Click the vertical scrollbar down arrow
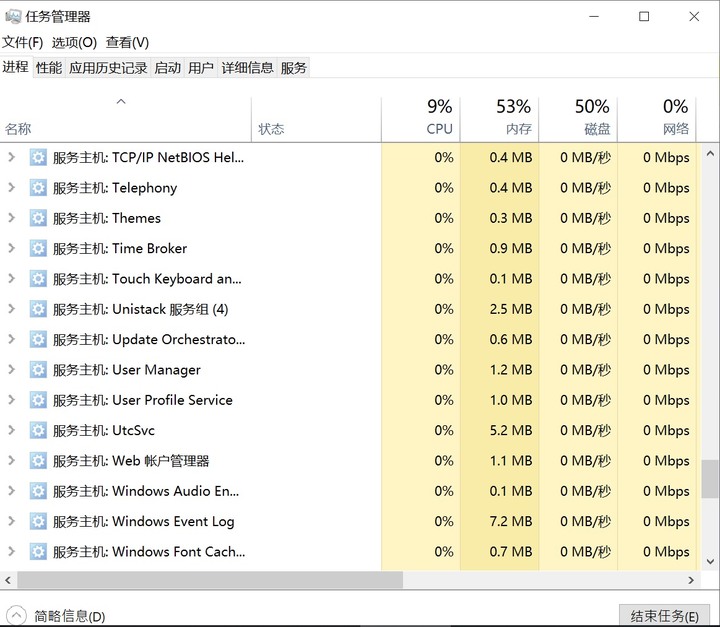 click(710, 561)
